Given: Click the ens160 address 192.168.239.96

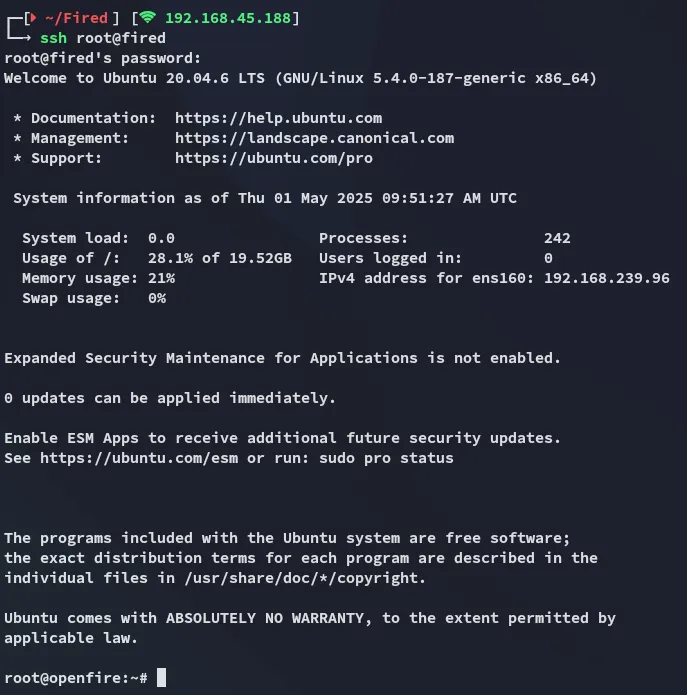Looking at the screenshot, I should point(607,278).
